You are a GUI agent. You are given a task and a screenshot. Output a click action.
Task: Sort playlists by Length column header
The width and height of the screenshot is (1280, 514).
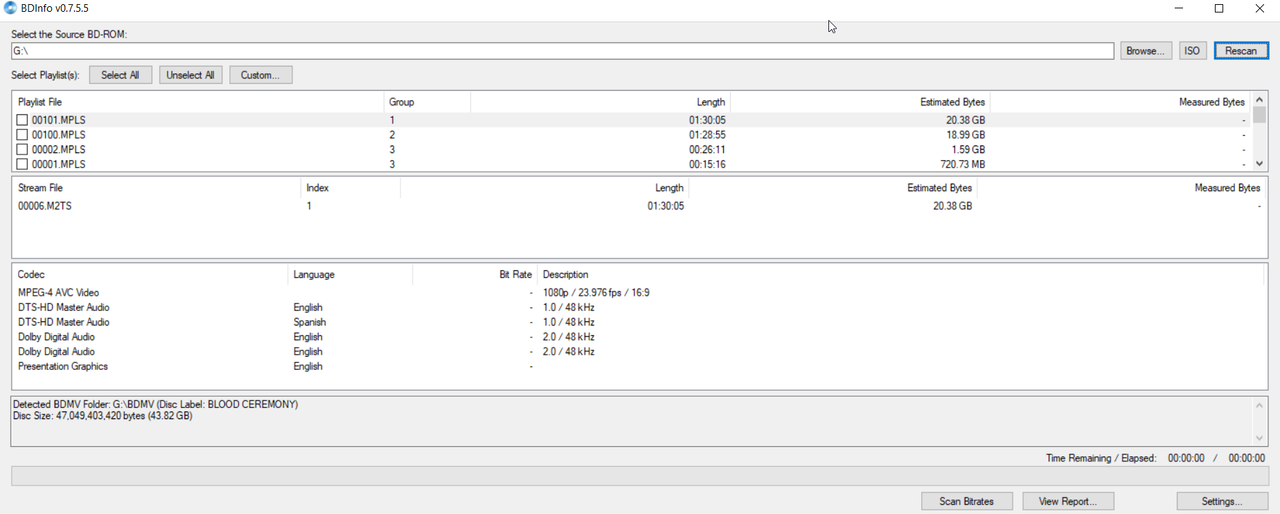tap(600, 102)
